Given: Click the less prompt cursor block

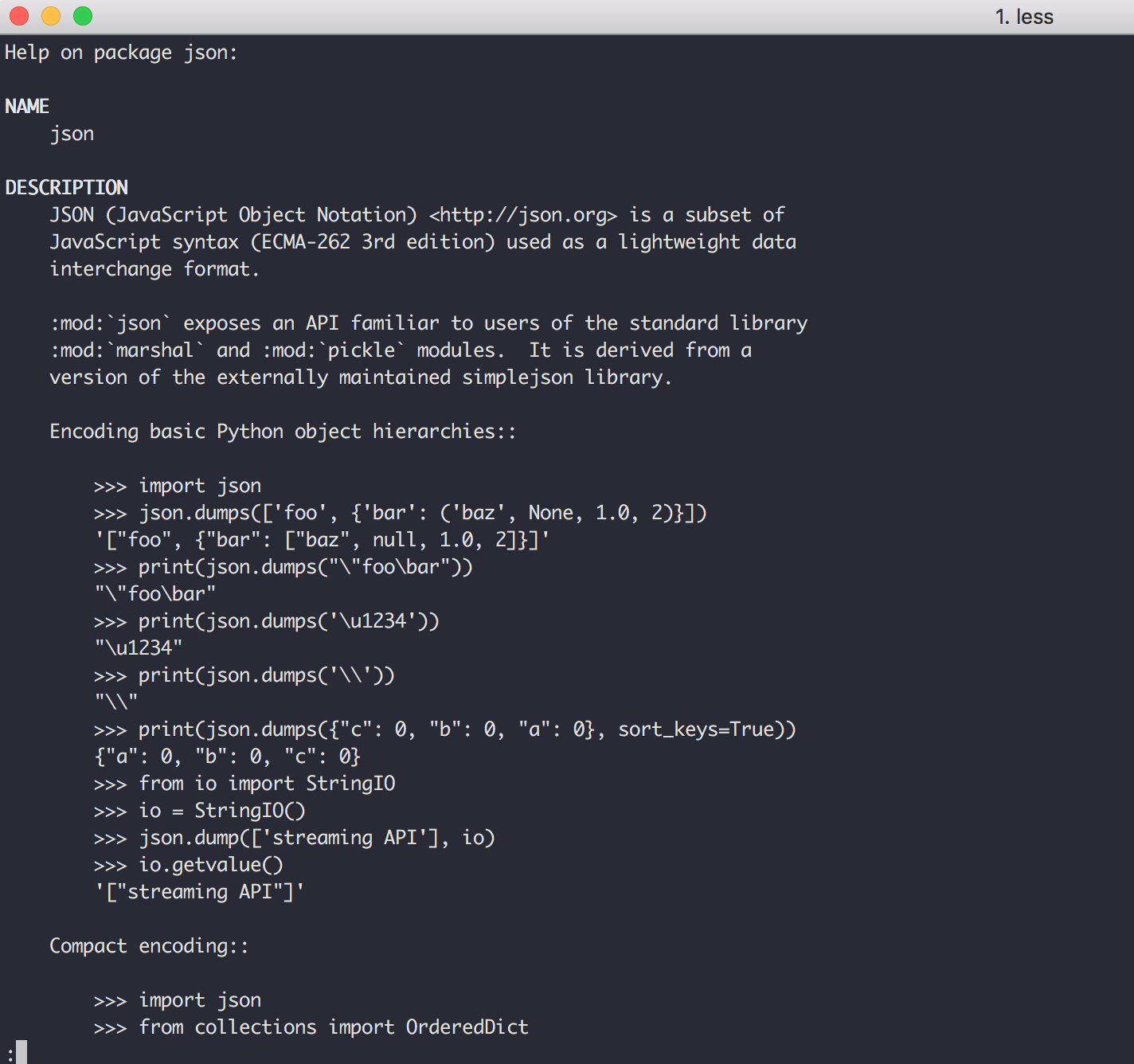Looking at the screenshot, I should point(22,1051).
